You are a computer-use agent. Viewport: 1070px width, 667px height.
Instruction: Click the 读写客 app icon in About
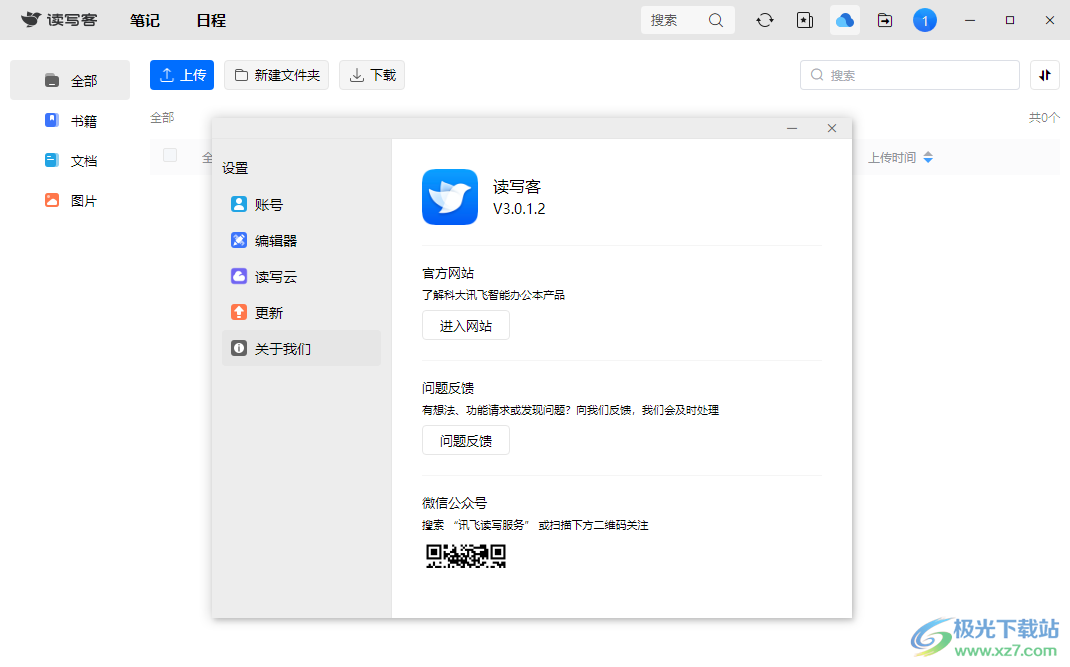(x=450, y=197)
